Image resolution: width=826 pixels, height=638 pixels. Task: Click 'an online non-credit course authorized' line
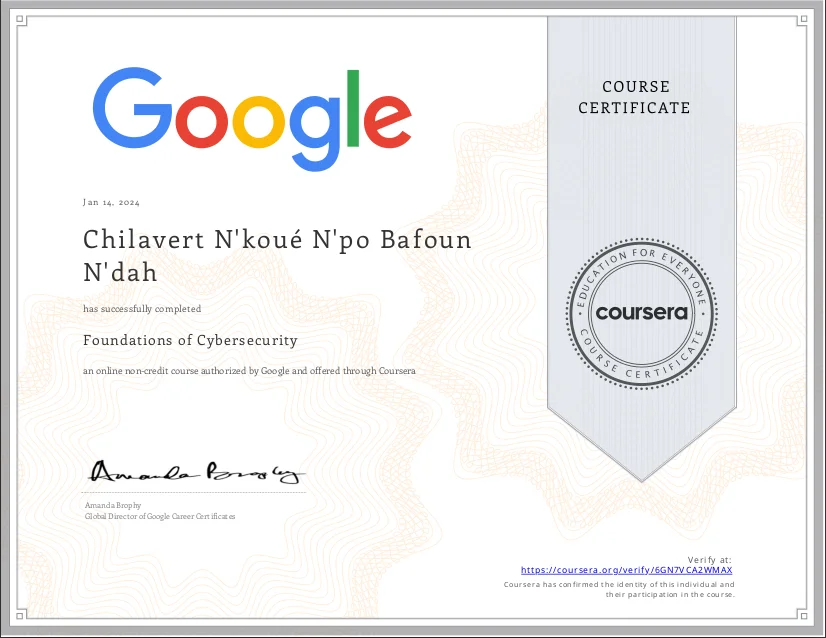click(249, 371)
